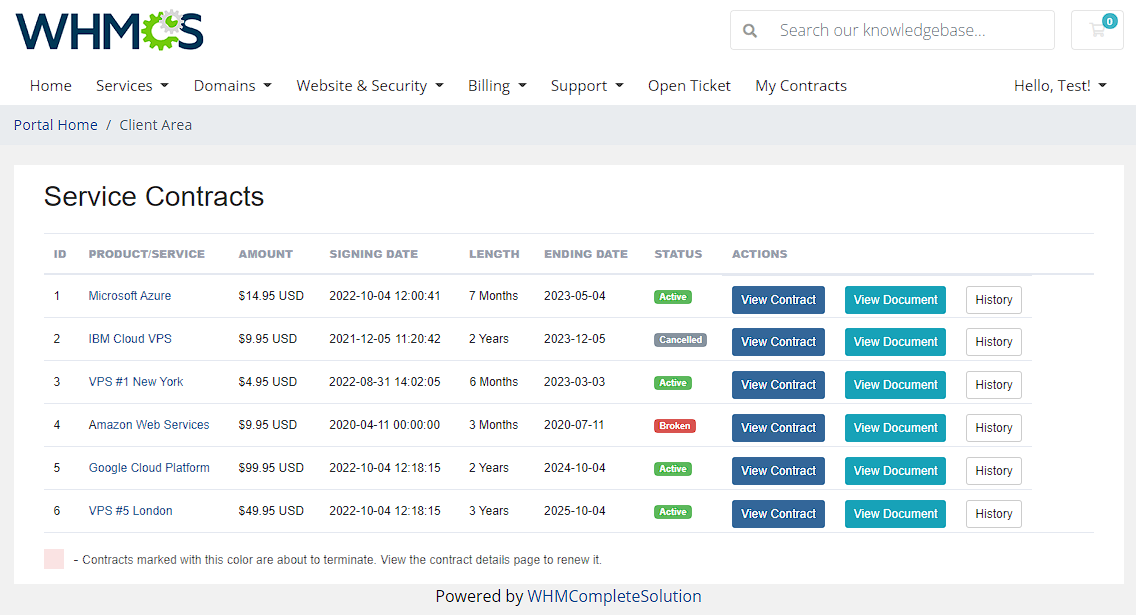Viewport: 1136px width, 615px height.
Task: Click the PRODUCT/SERVICE column header
Action: coord(146,254)
